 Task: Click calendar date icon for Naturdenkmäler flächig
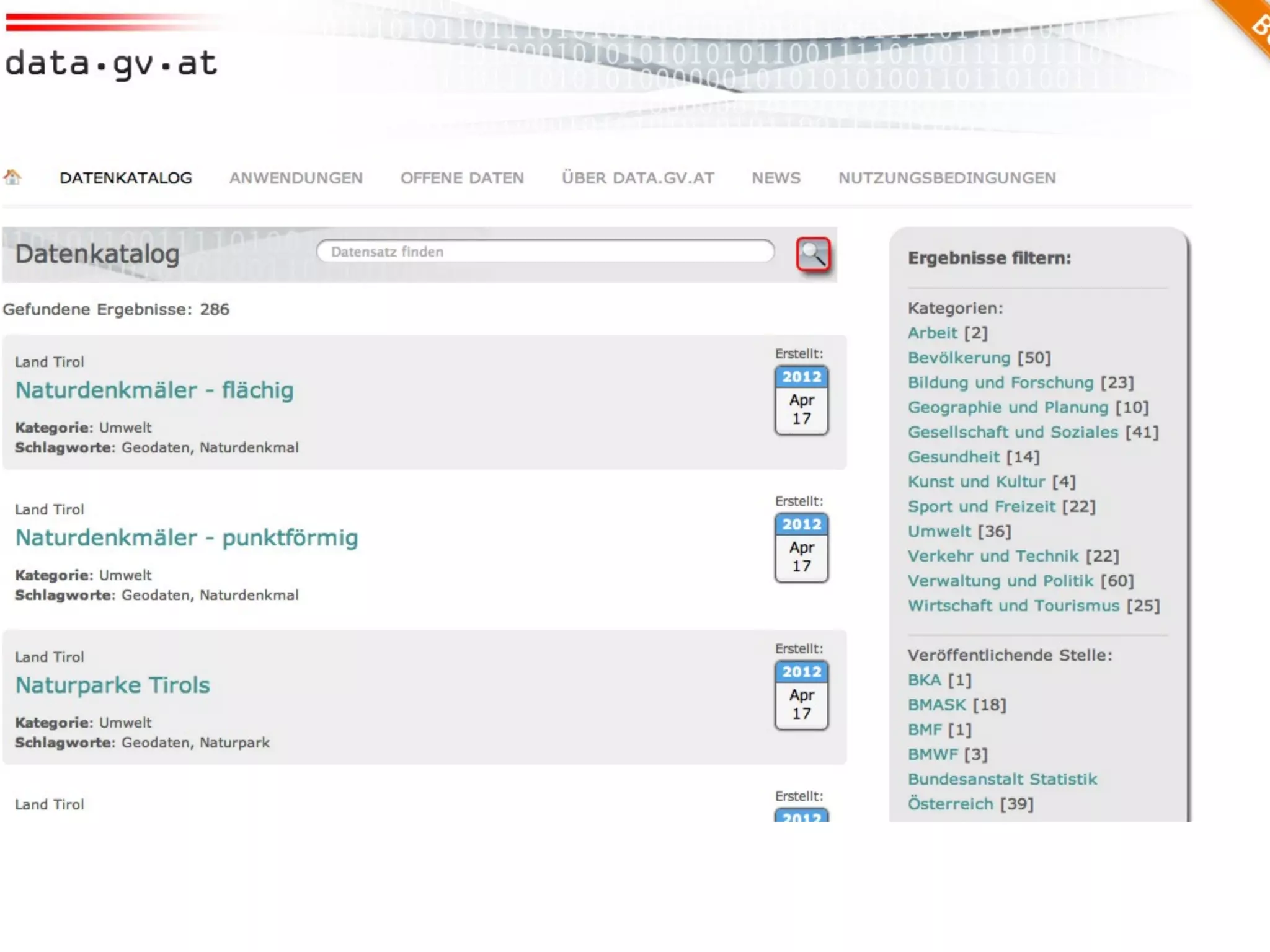point(801,400)
